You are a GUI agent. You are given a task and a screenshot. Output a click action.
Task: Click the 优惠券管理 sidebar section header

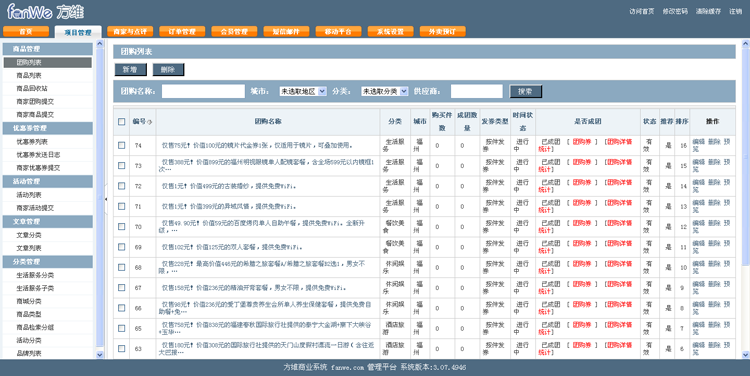[x=48, y=128]
